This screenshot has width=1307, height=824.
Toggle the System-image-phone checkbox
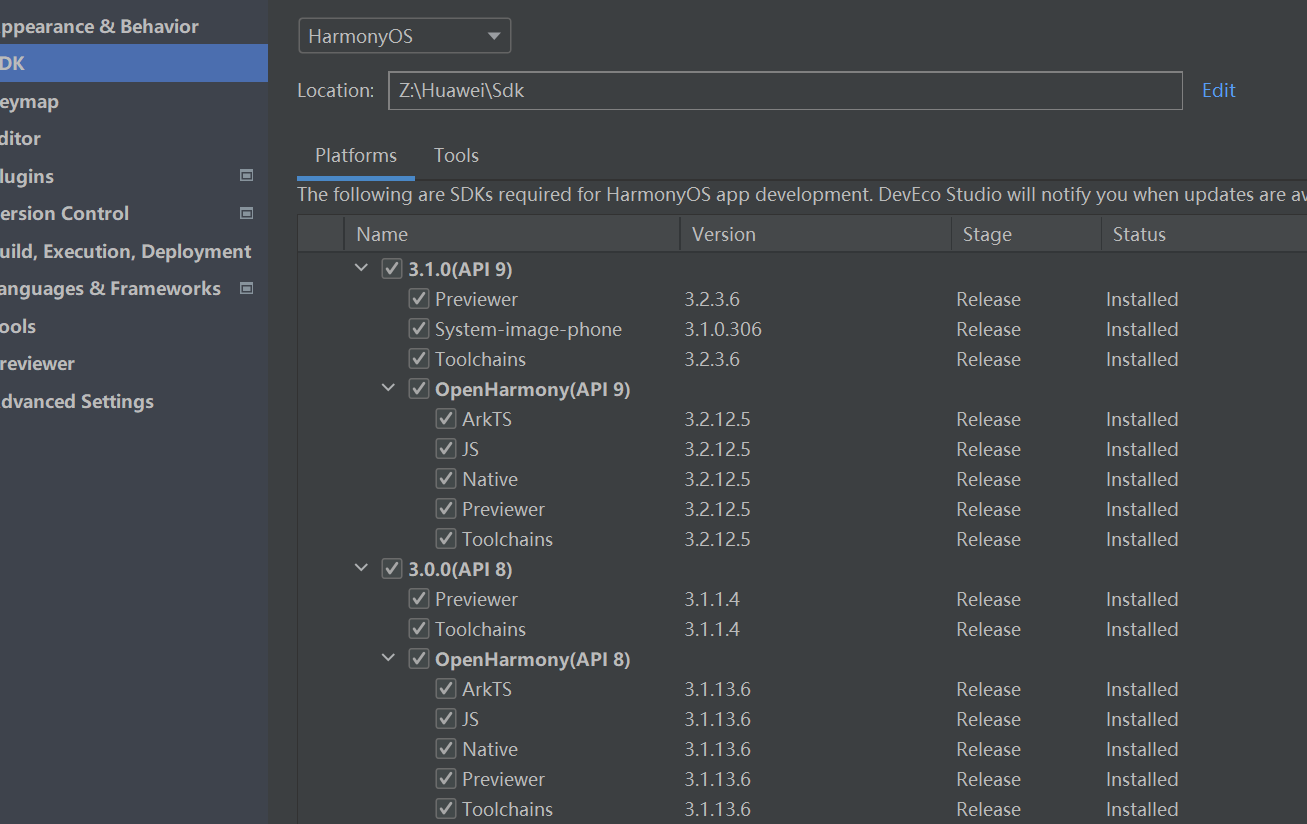(419, 329)
